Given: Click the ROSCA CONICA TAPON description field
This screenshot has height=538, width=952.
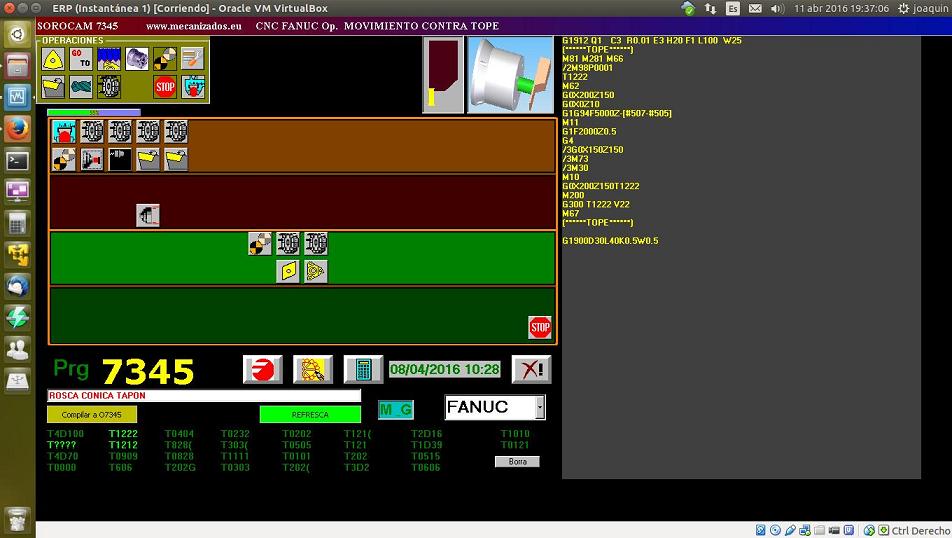Looking at the screenshot, I should [x=204, y=396].
